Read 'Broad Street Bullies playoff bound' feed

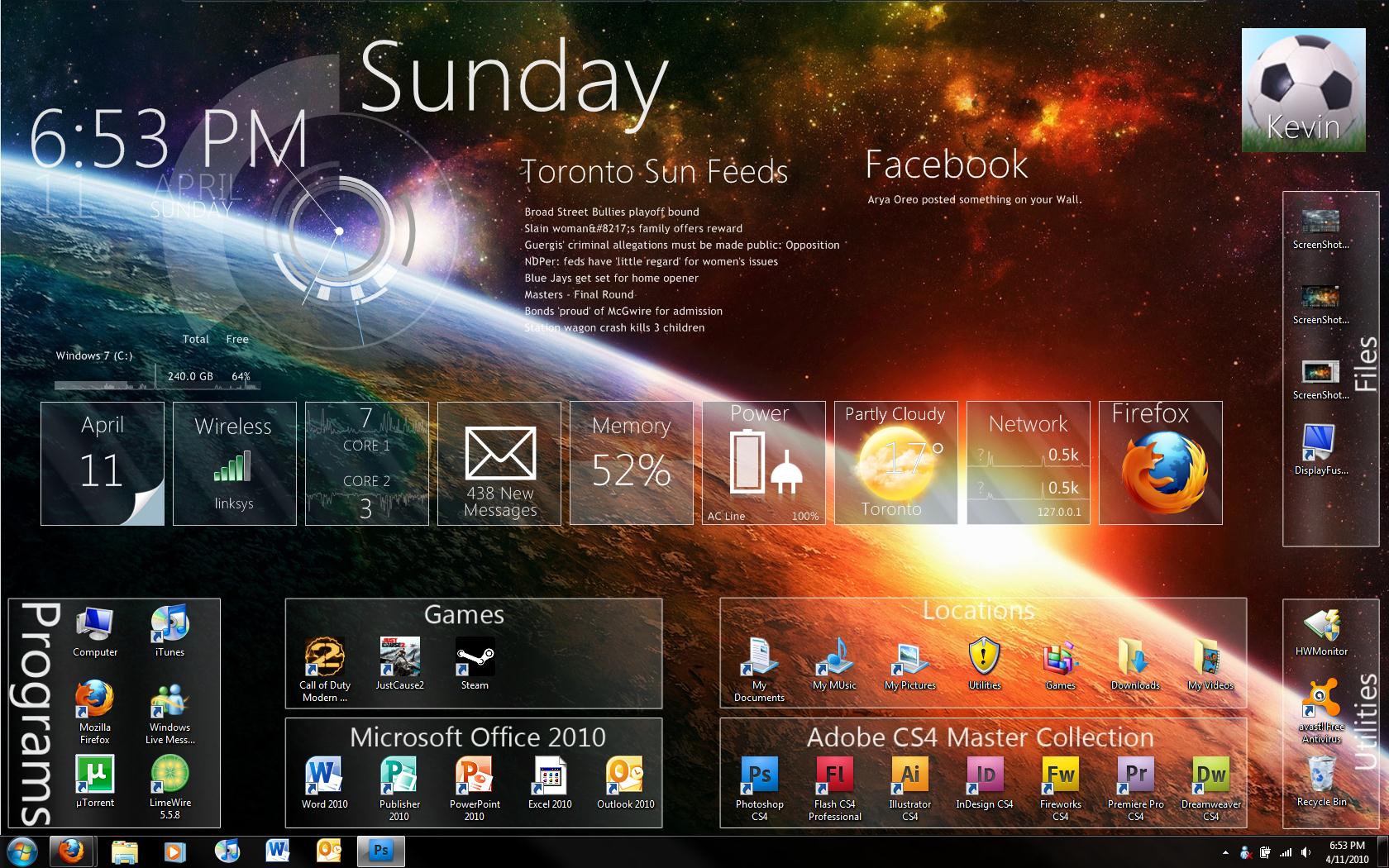pyautogui.click(x=612, y=212)
